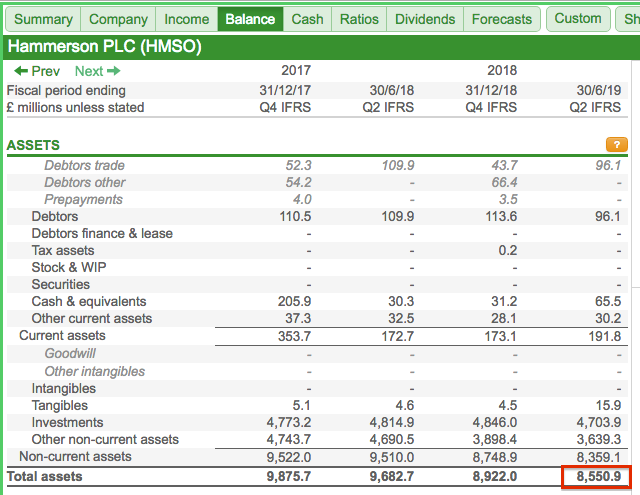
Task: Click the '£ millions unless stated' label
Action: click(x=76, y=107)
